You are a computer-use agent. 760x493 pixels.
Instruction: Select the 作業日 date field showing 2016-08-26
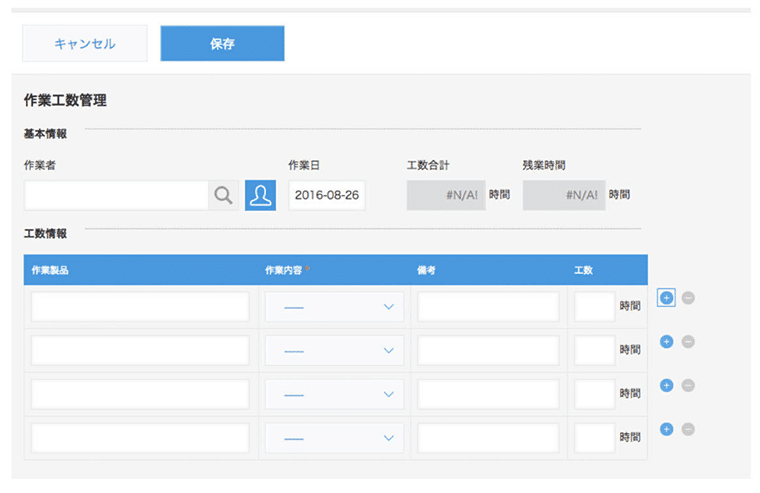(x=327, y=195)
